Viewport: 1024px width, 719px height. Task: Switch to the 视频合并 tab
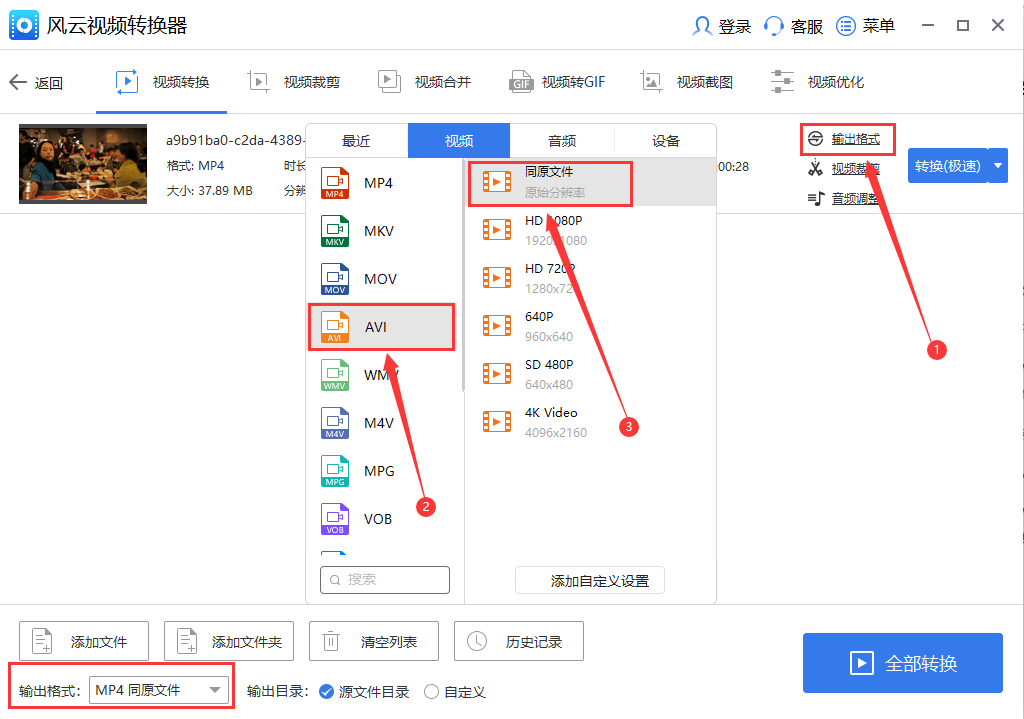click(x=425, y=82)
